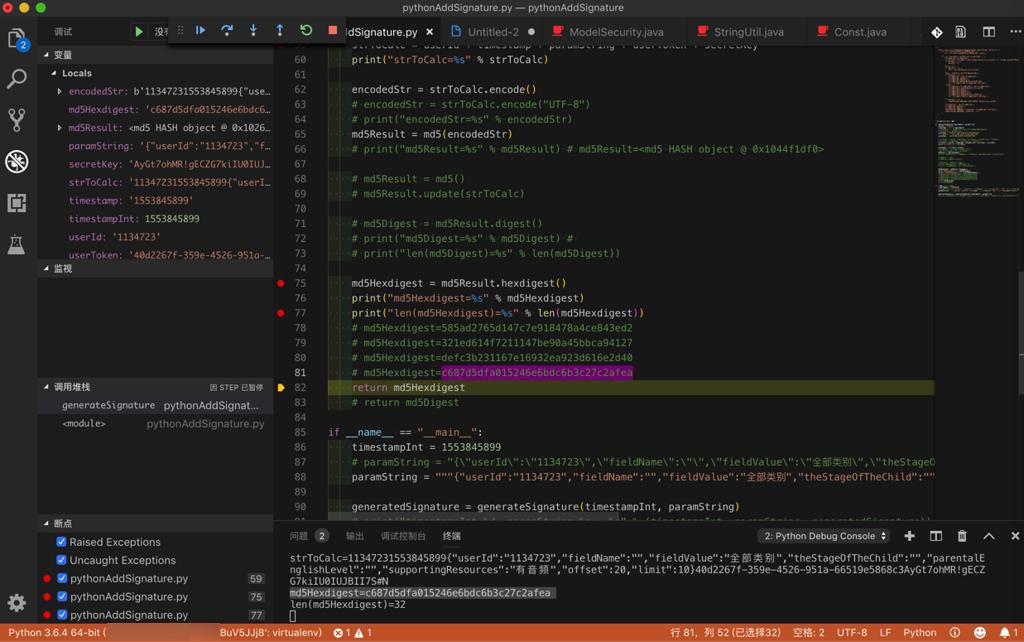The height and width of the screenshot is (642, 1024).
Task: Kill terminal using the trash icon
Action: coord(962,536)
